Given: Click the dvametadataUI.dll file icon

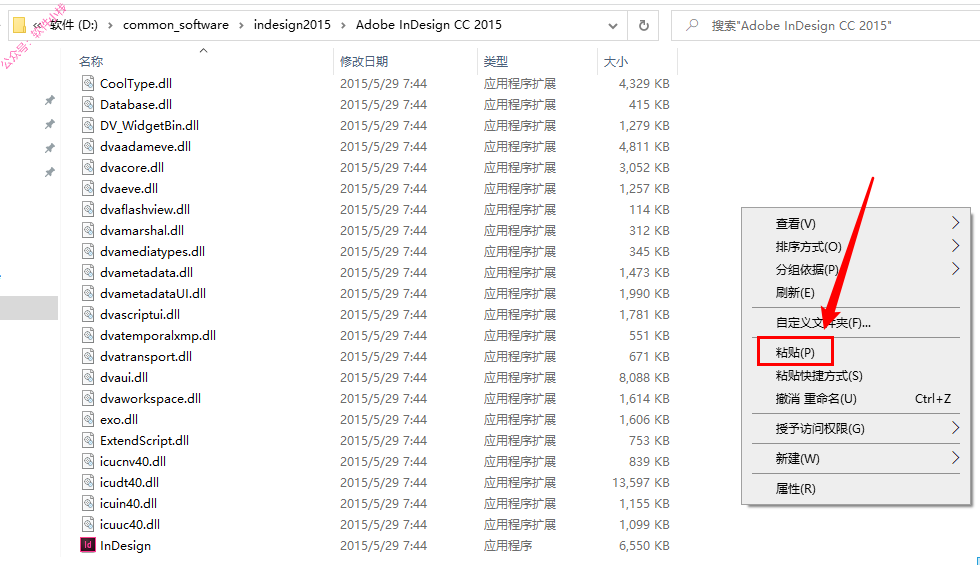Looking at the screenshot, I should [x=88, y=293].
